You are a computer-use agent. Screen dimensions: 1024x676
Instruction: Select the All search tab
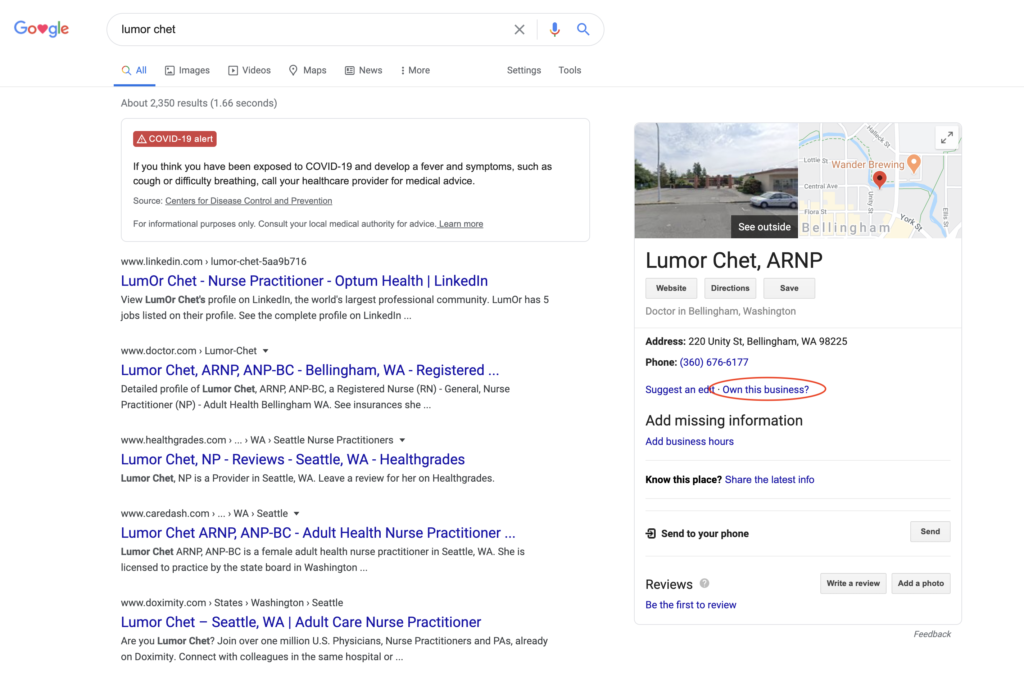(x=134, y=71)
